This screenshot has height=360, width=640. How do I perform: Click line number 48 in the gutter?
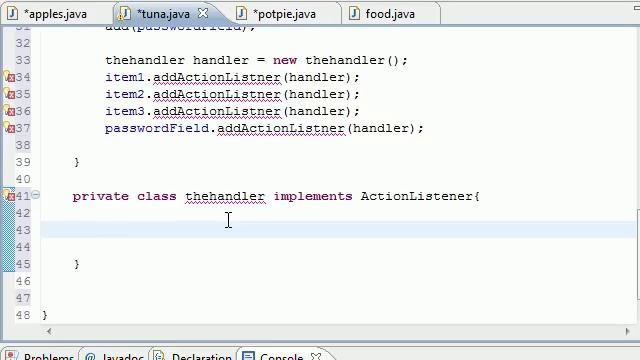(23, 315)
